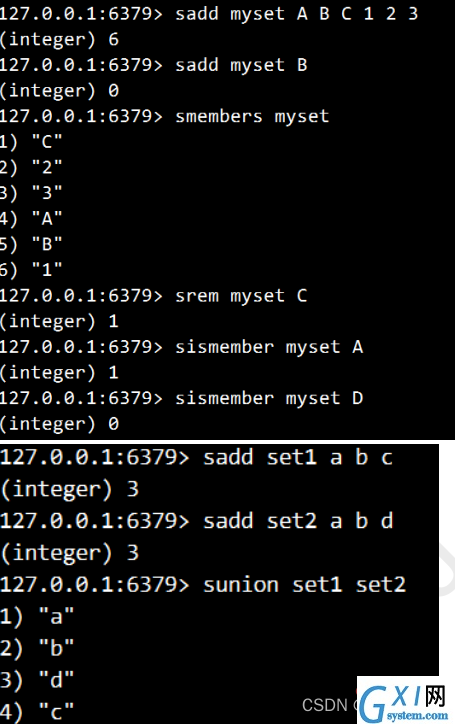Click the '(integer) 6' result line
Viewport: 455px width, 724px height.
point(60,40)
